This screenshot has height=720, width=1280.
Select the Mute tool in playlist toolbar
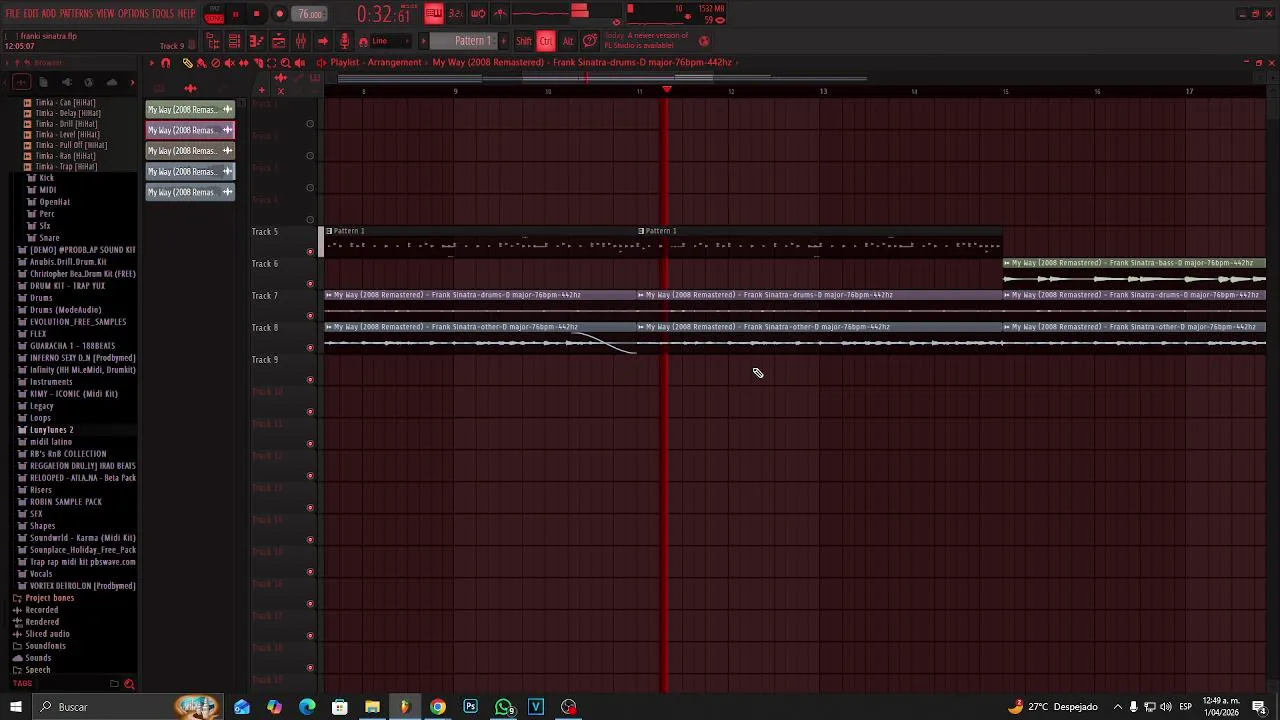[x=229, y=62]
